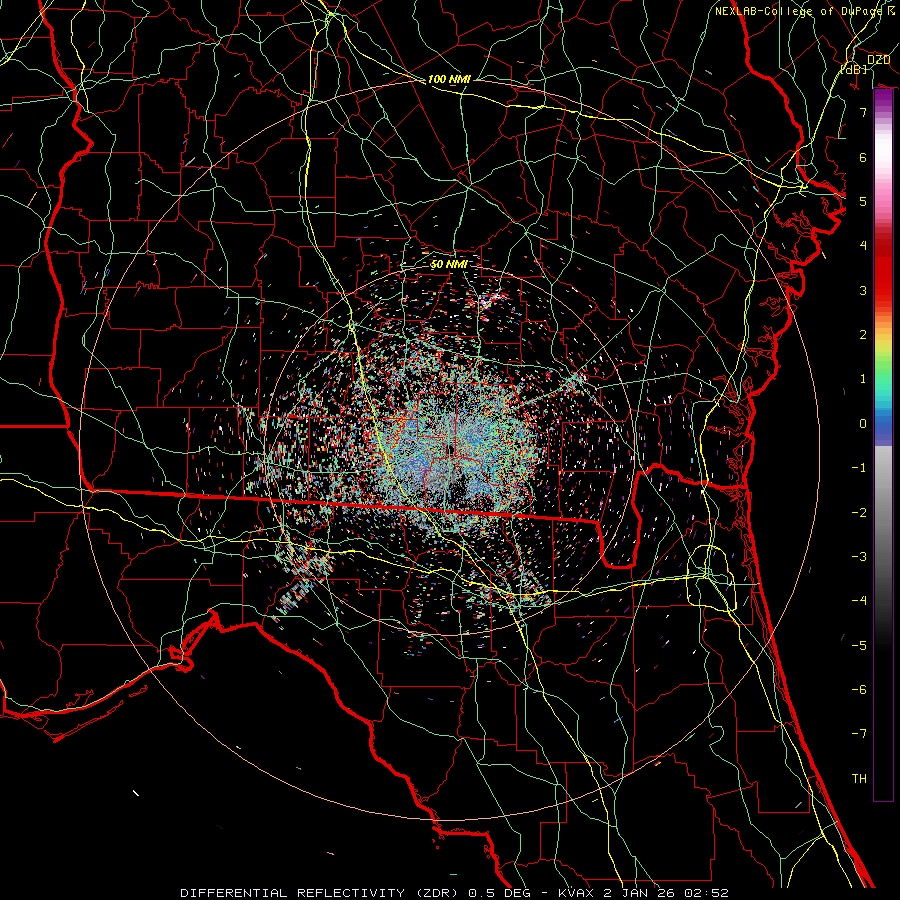Click the "50 NMI" range ring label
The image size is (900, 900).
point(449,264)
